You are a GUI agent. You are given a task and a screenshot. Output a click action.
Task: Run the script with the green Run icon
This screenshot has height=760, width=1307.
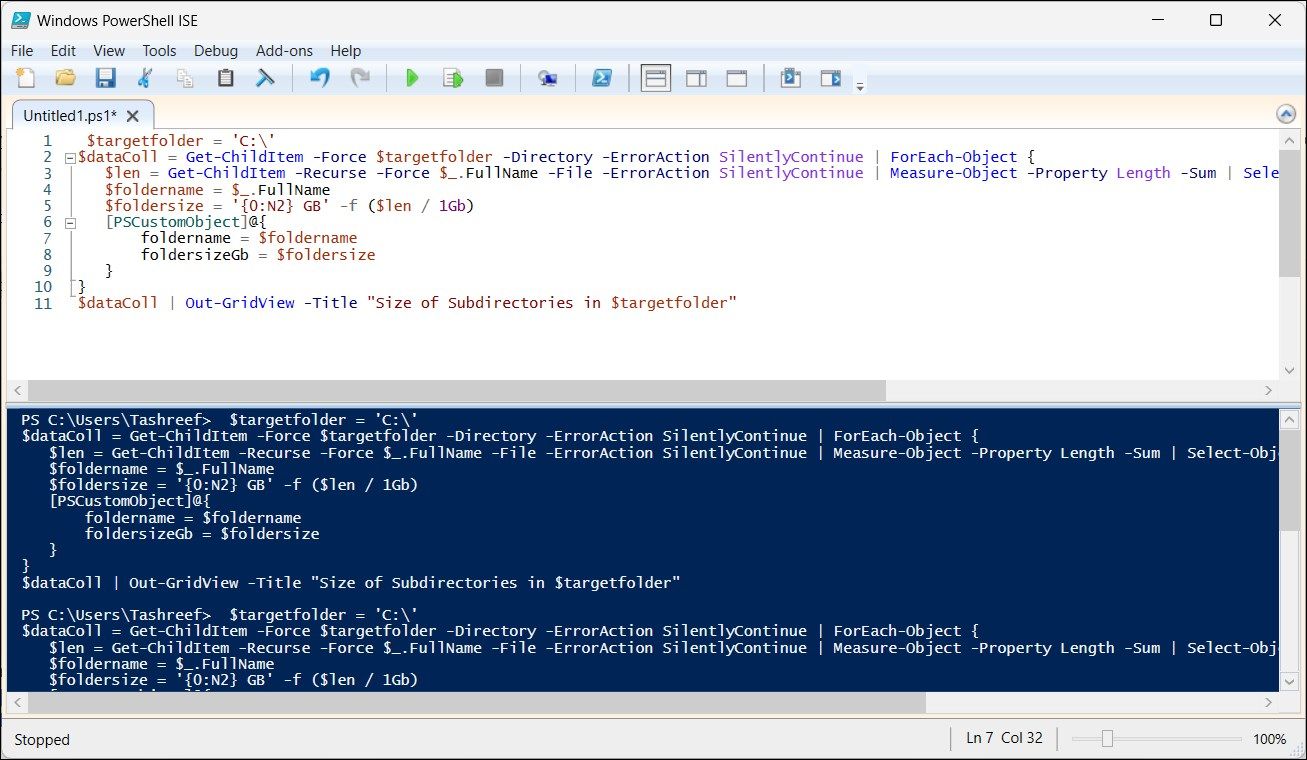point(412,77)
